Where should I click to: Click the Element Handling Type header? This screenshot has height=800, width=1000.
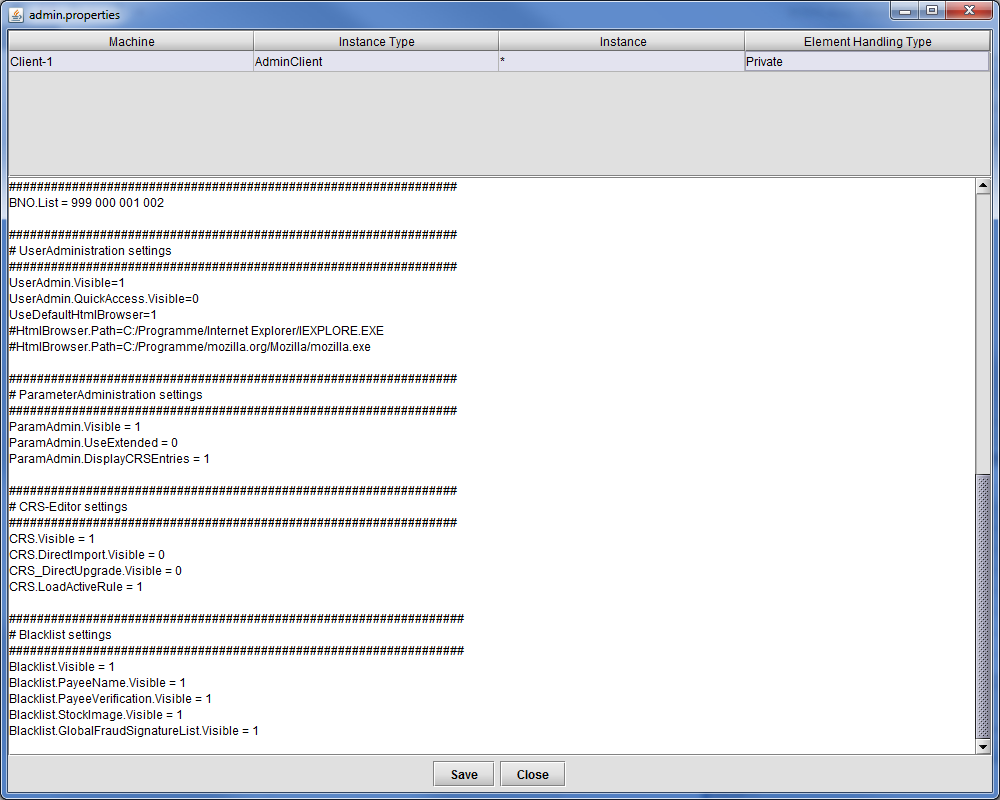point(867,42)
